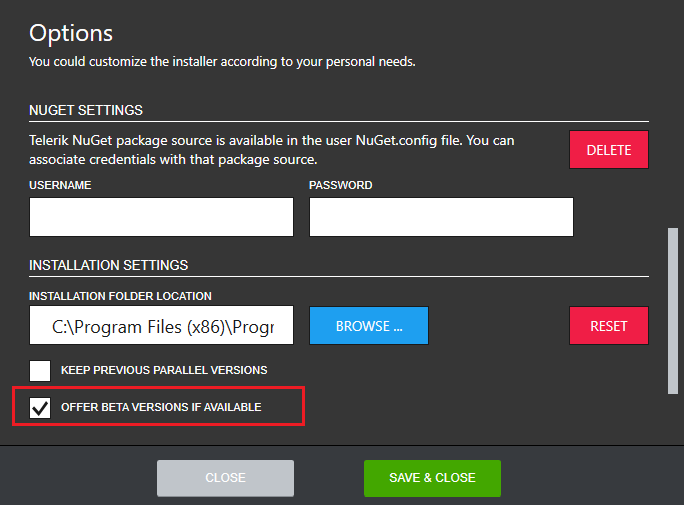The height and width of the screenshot is (505, 684).
Task: Click into the PASSWORD input field
Action: (441, 217)
